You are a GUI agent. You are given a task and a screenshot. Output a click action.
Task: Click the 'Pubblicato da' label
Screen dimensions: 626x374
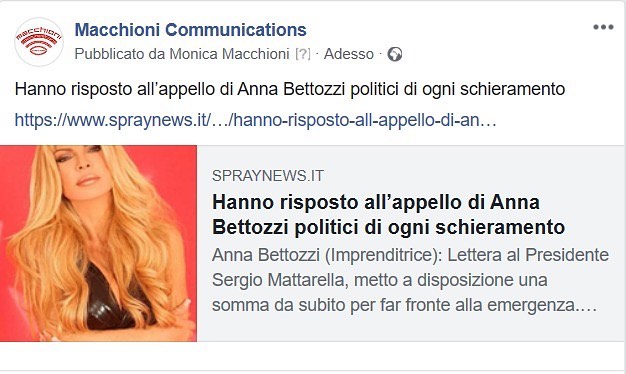[x=120, y=54]
